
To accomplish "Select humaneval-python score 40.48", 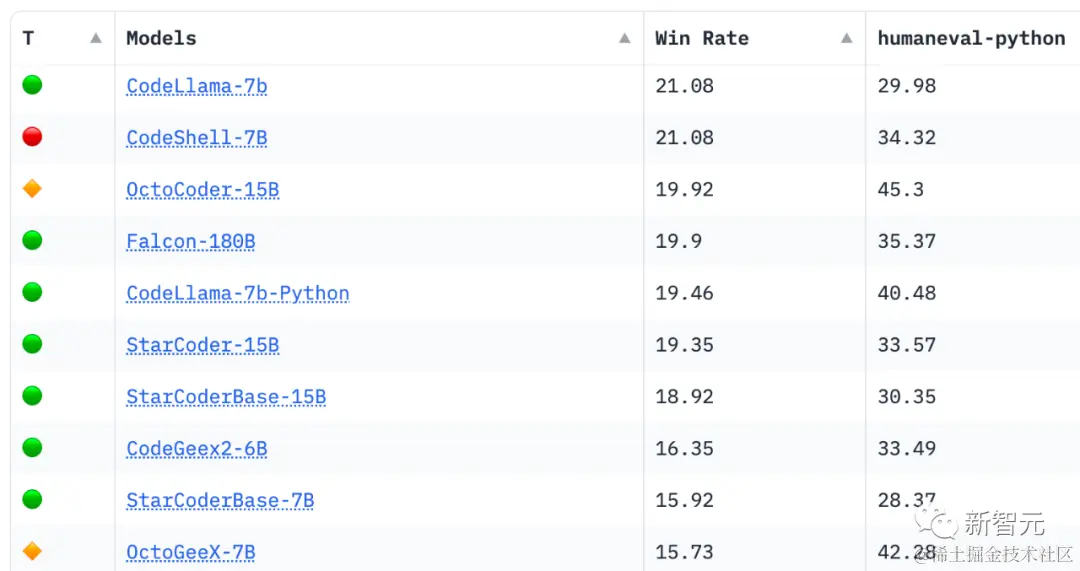I will tap(907, 293).
